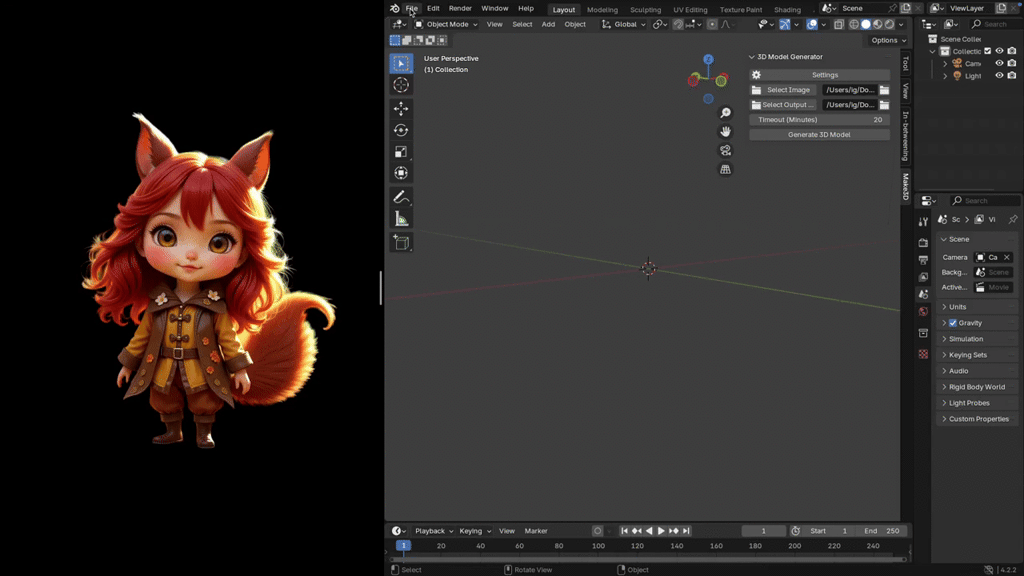
Task: Open the Global transform orientation dropdown
Action: point(624,24)
